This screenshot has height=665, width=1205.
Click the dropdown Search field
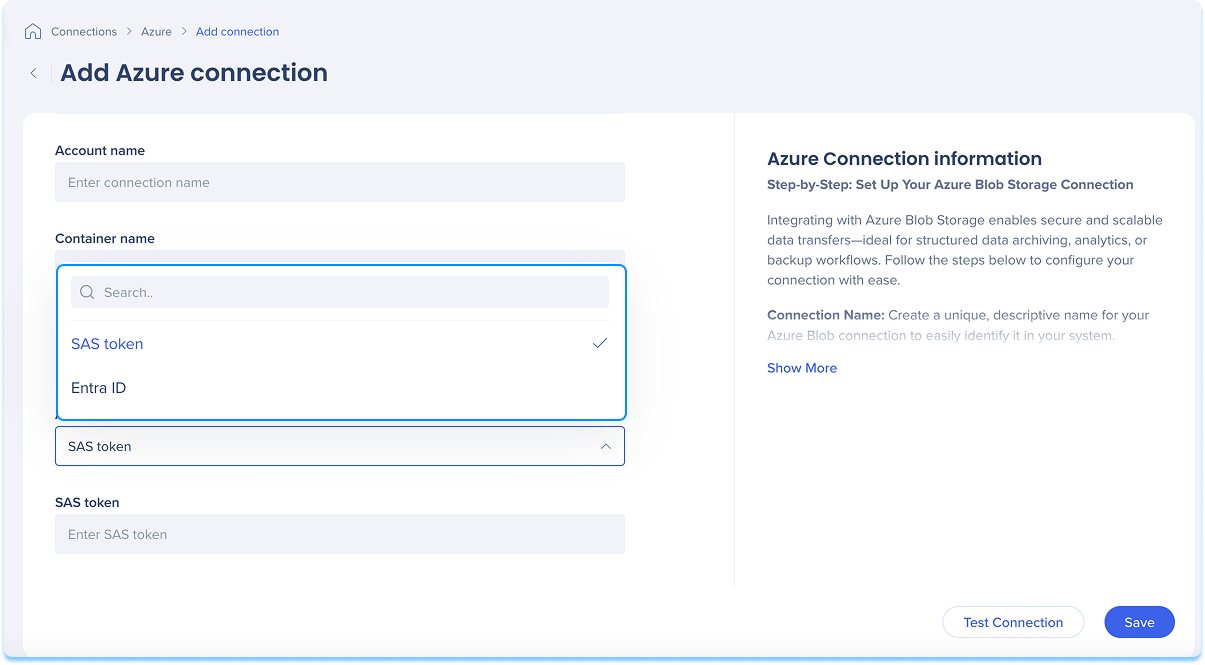pos(340,292)
